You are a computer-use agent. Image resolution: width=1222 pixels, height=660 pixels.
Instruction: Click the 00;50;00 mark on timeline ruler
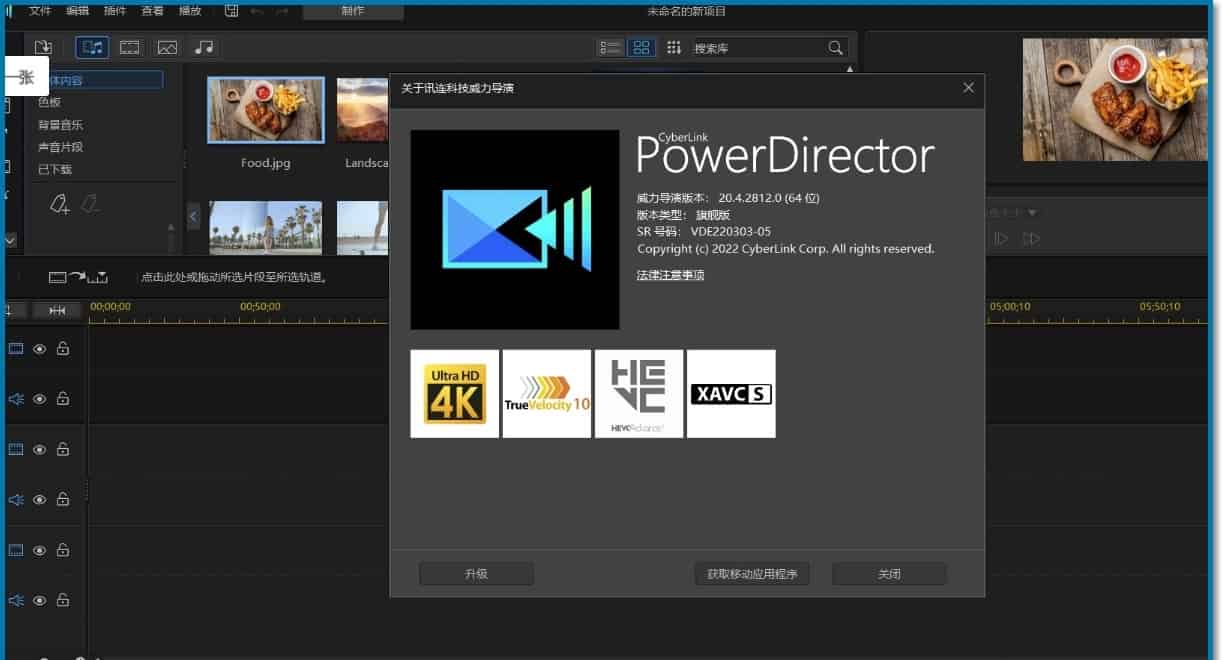(260, 307)
